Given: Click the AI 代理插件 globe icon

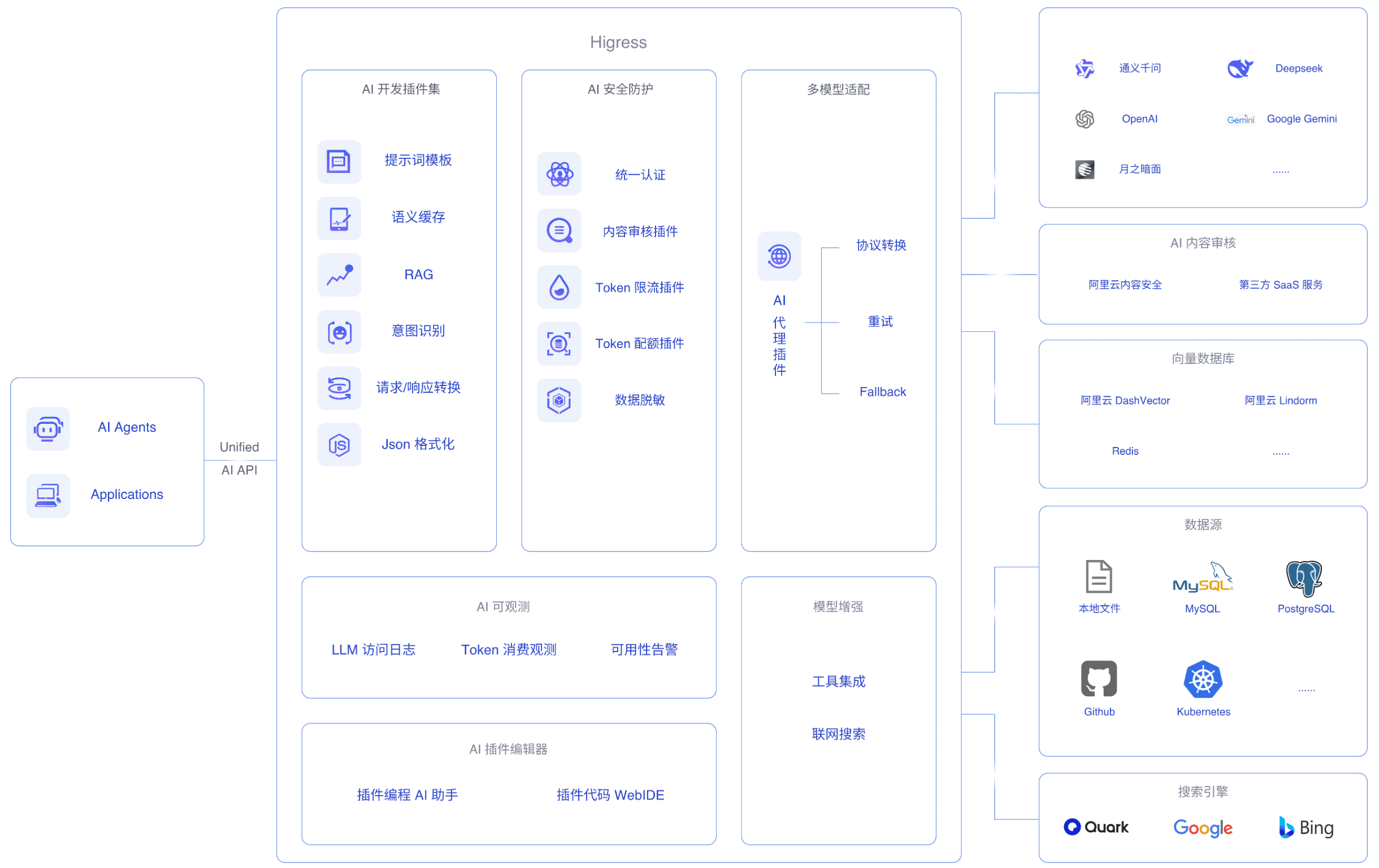Looking at the screenshot, I should coord(779,256).
